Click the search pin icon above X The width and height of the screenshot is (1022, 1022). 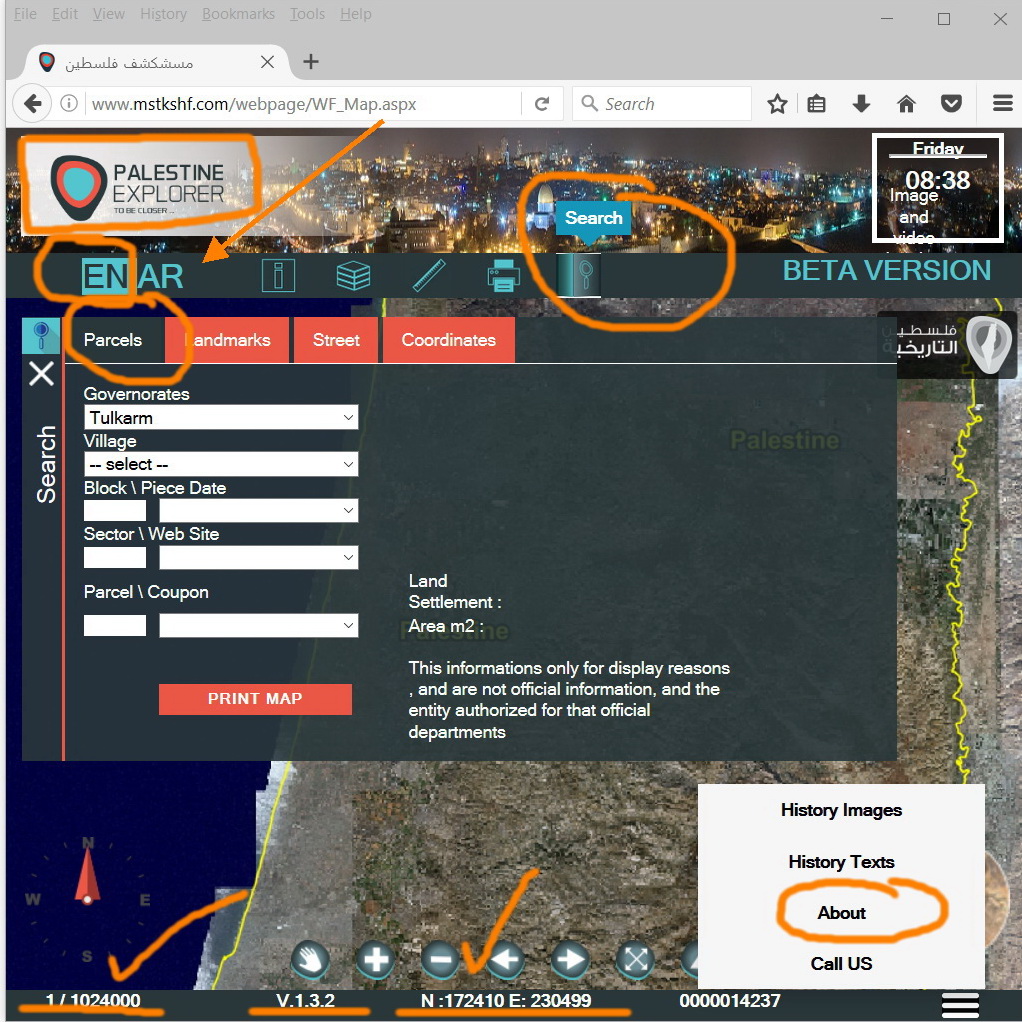coord(41,336)
